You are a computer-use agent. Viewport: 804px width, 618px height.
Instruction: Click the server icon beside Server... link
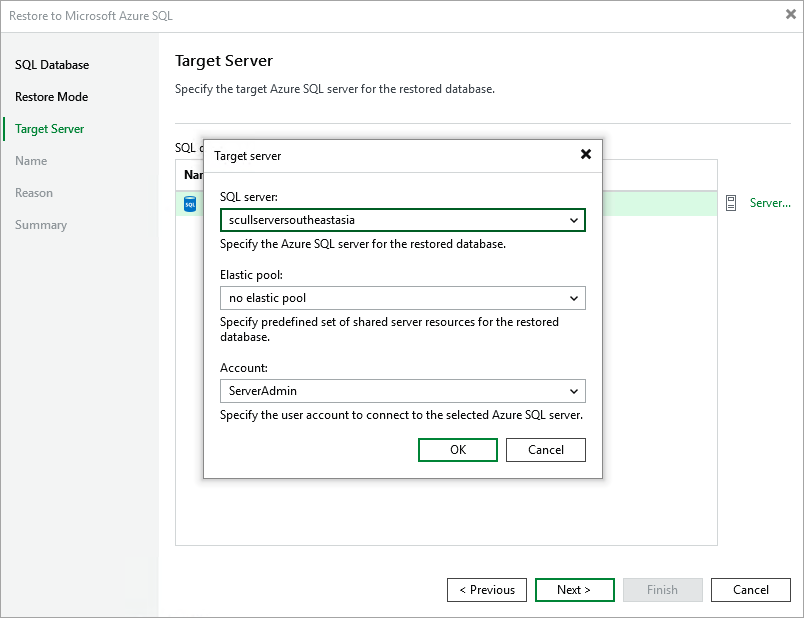731,203
